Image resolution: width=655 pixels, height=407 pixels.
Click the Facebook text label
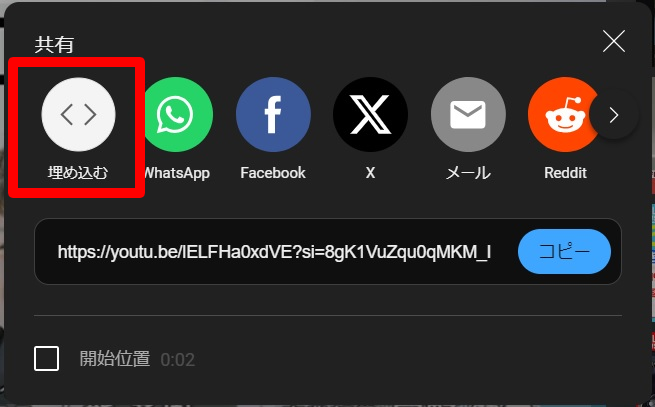(273, 173)
